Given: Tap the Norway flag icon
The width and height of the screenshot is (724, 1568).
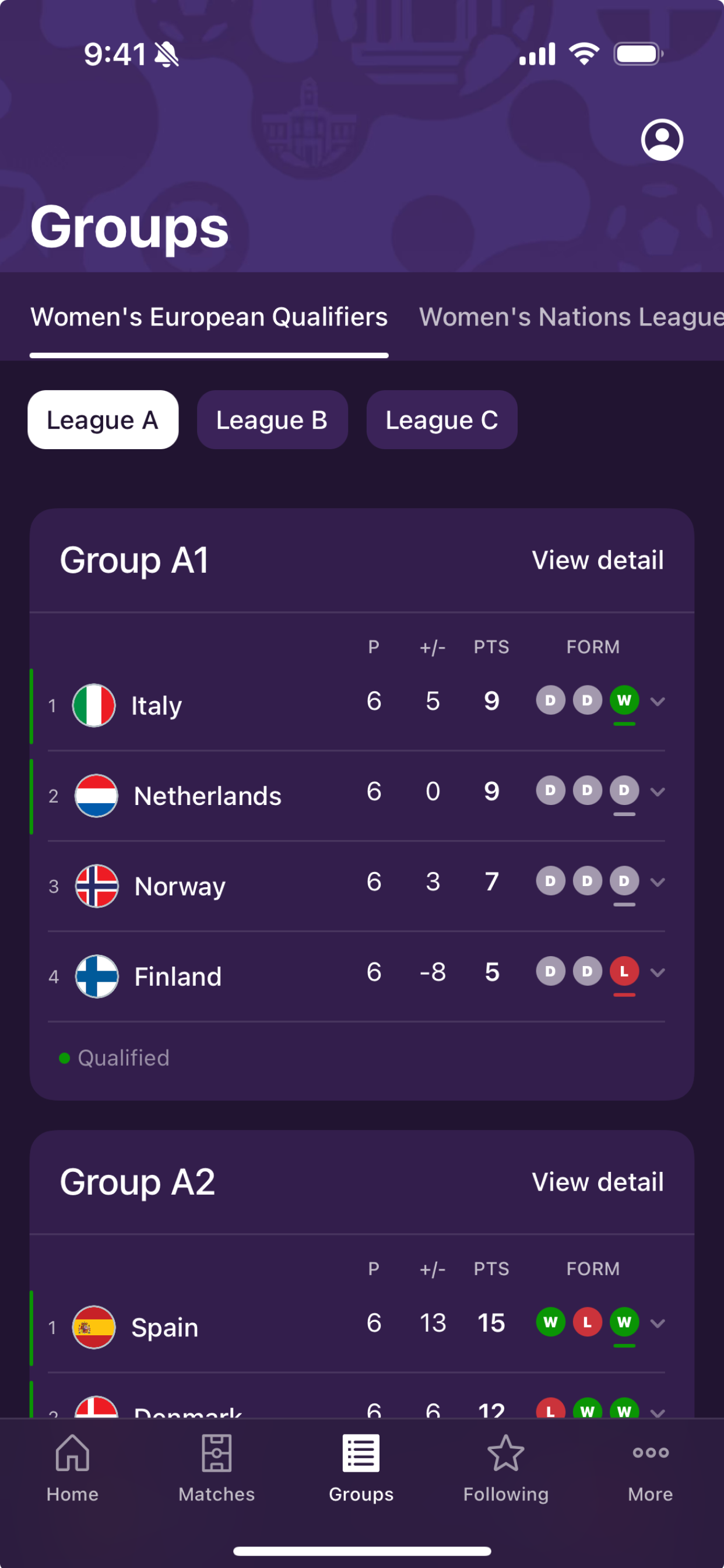Looking at the screenshot, I should pos(97,886).
